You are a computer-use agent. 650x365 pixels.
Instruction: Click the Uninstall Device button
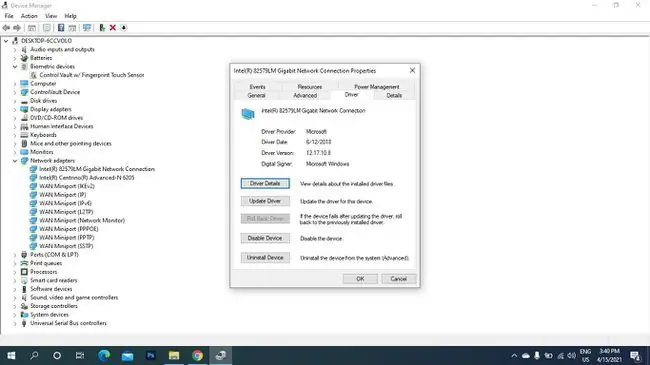pyautogui.click(x=265, y=258)
